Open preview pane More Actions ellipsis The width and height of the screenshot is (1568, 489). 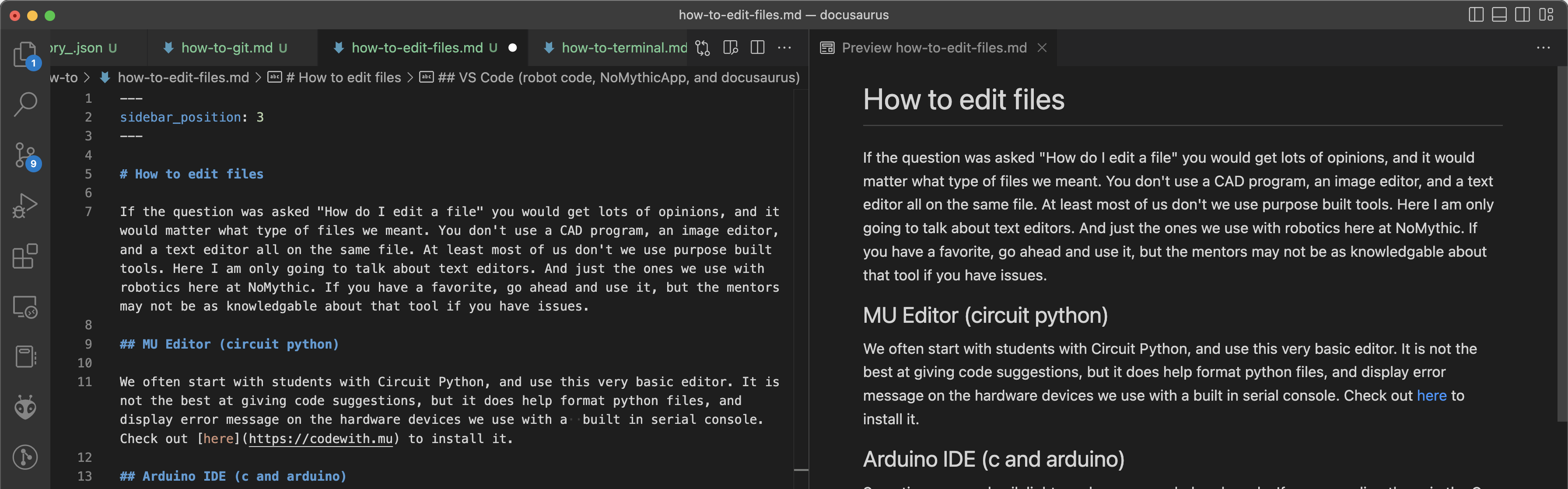1543,47
